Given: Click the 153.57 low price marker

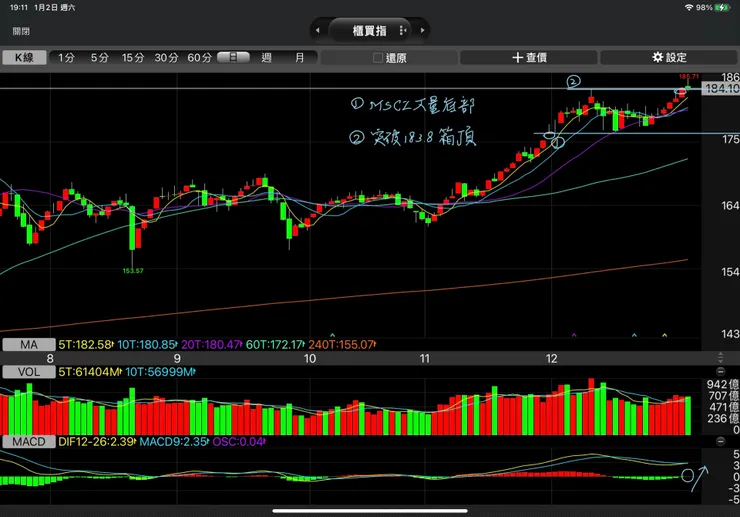Looking at the screenshot, I should pyautogui.click(x=133, y=271).
